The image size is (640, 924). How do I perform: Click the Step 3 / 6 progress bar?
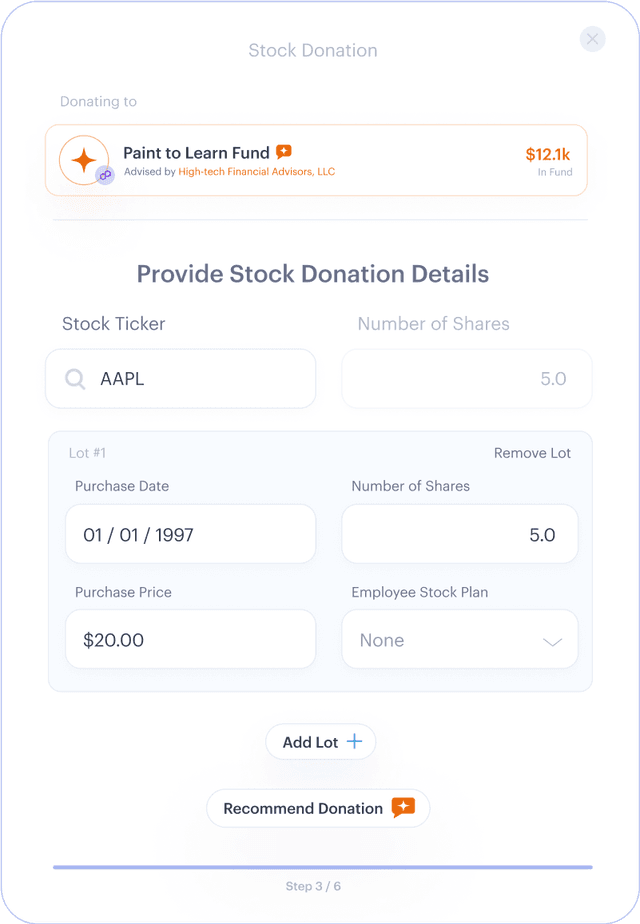point(322,867)
